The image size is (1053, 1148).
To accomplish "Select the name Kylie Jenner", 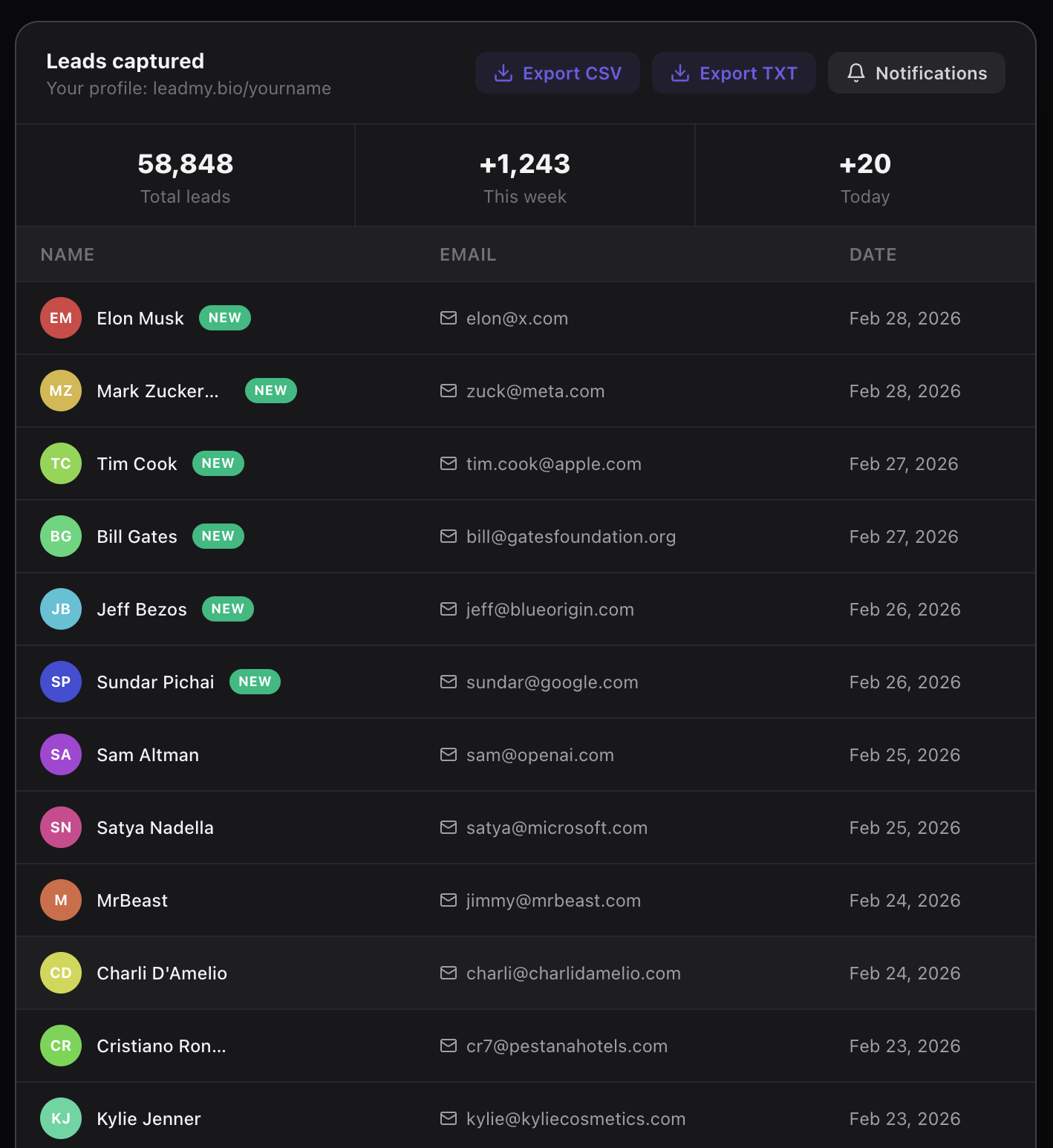I will 149,1119.
